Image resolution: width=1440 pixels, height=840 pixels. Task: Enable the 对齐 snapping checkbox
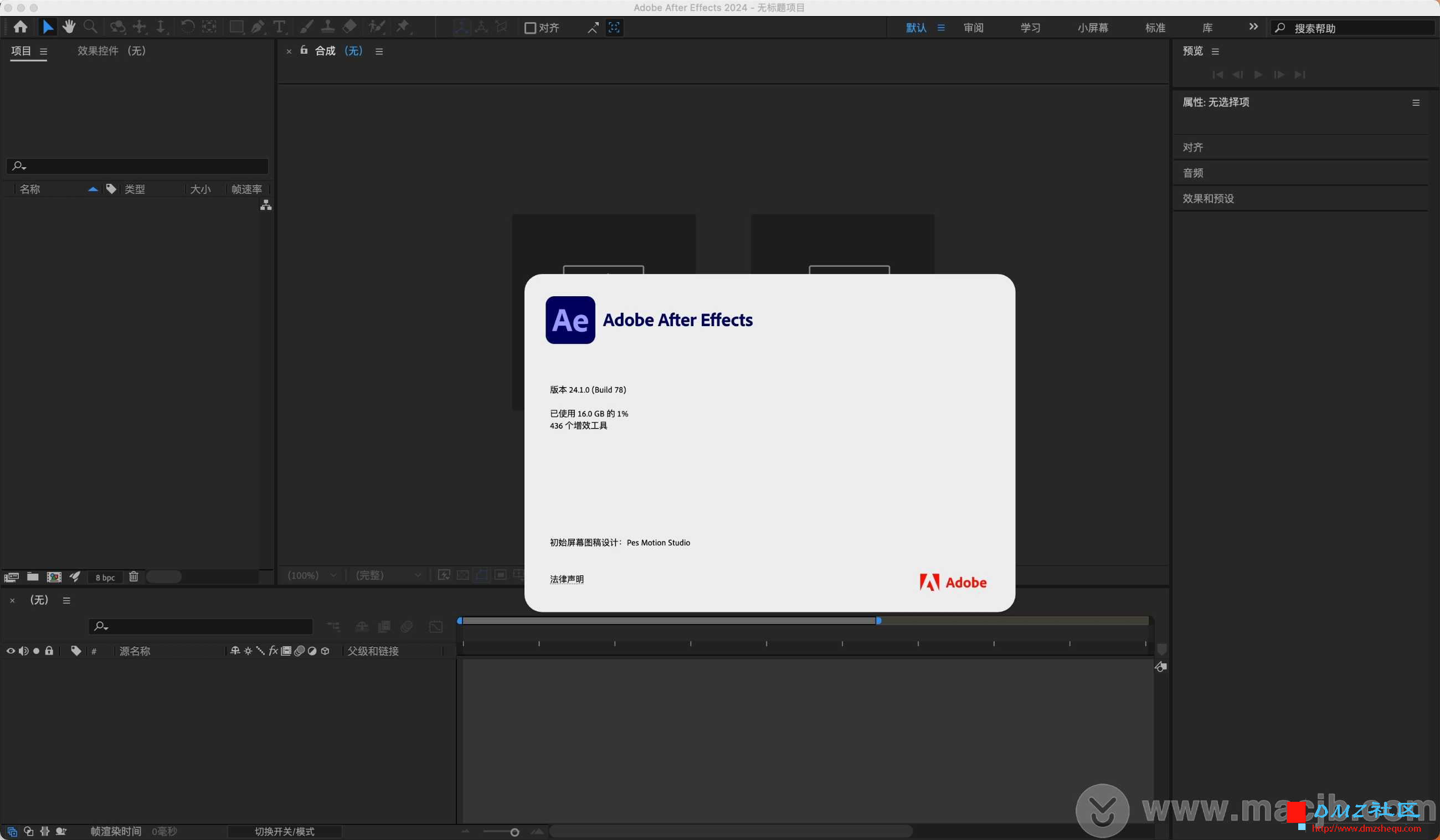coord(529,28)
